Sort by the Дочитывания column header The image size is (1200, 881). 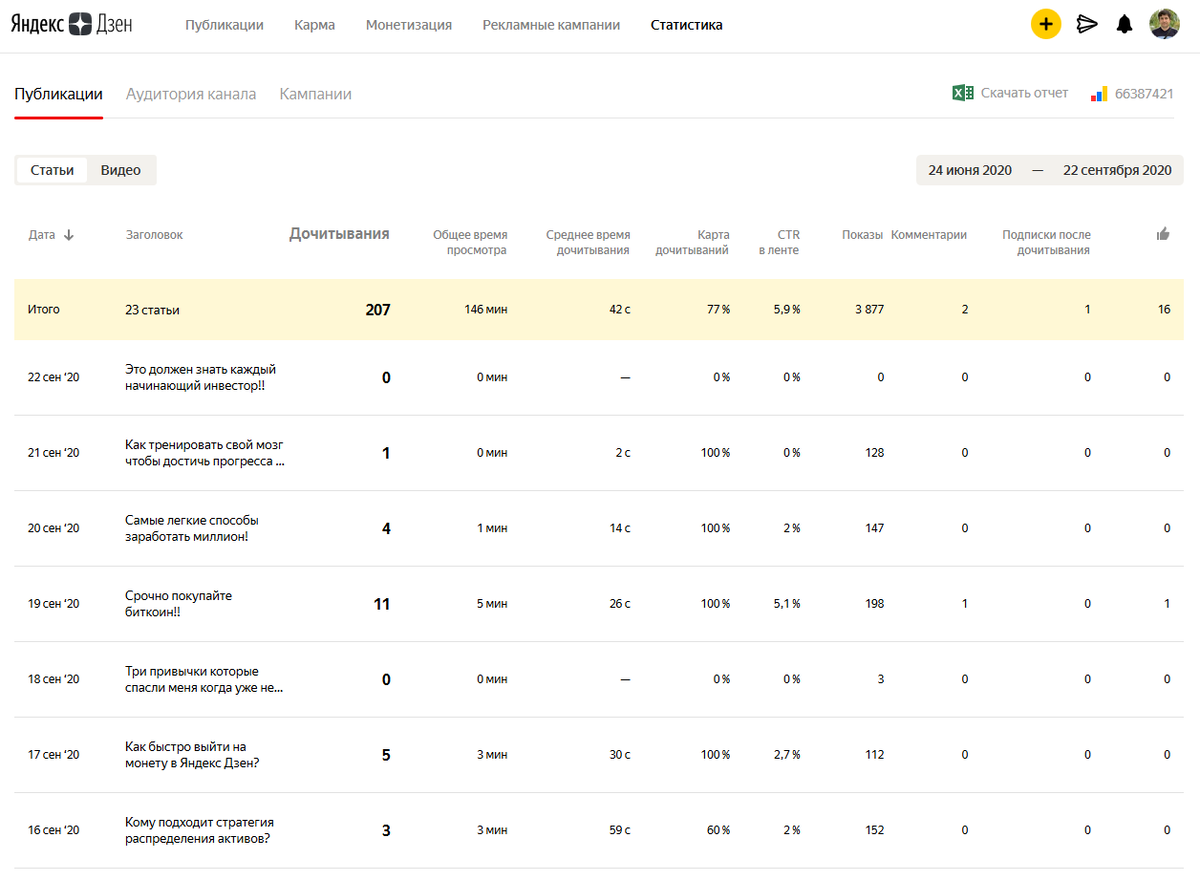[x=339, y=234]
